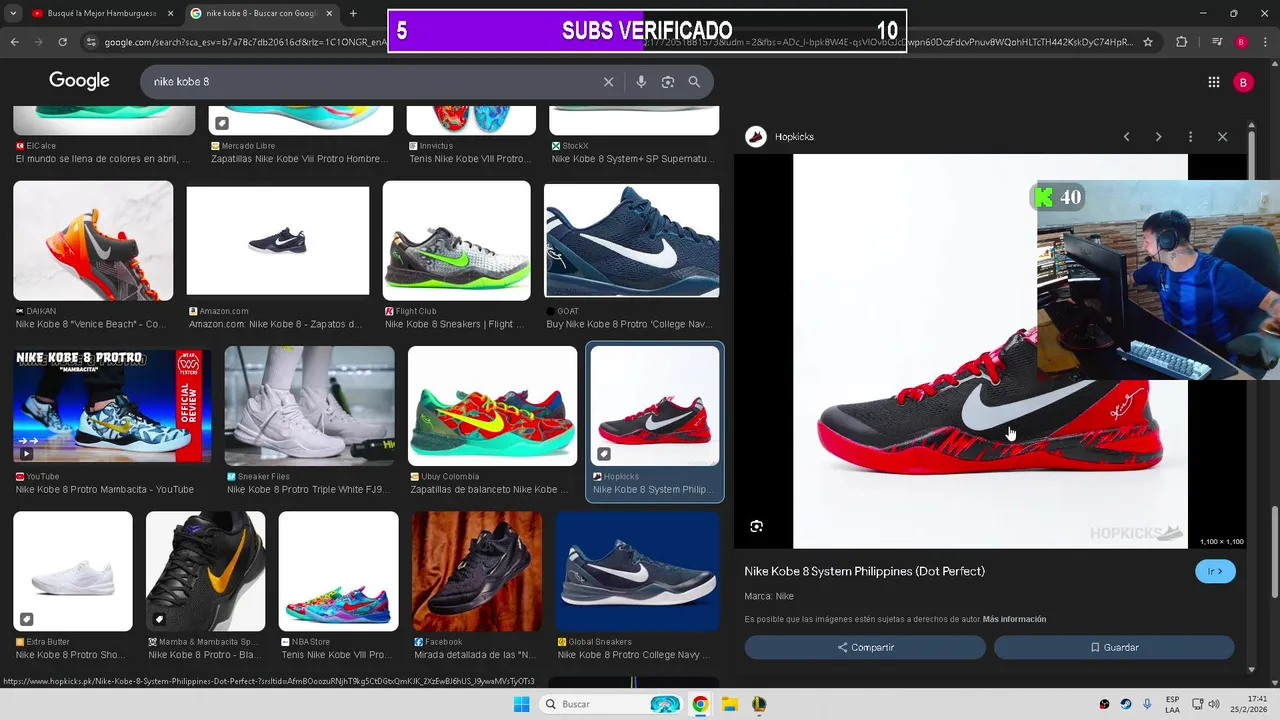Open volume control in system tray
This screenshot has height=720, width=1280.
[1214, 704]
